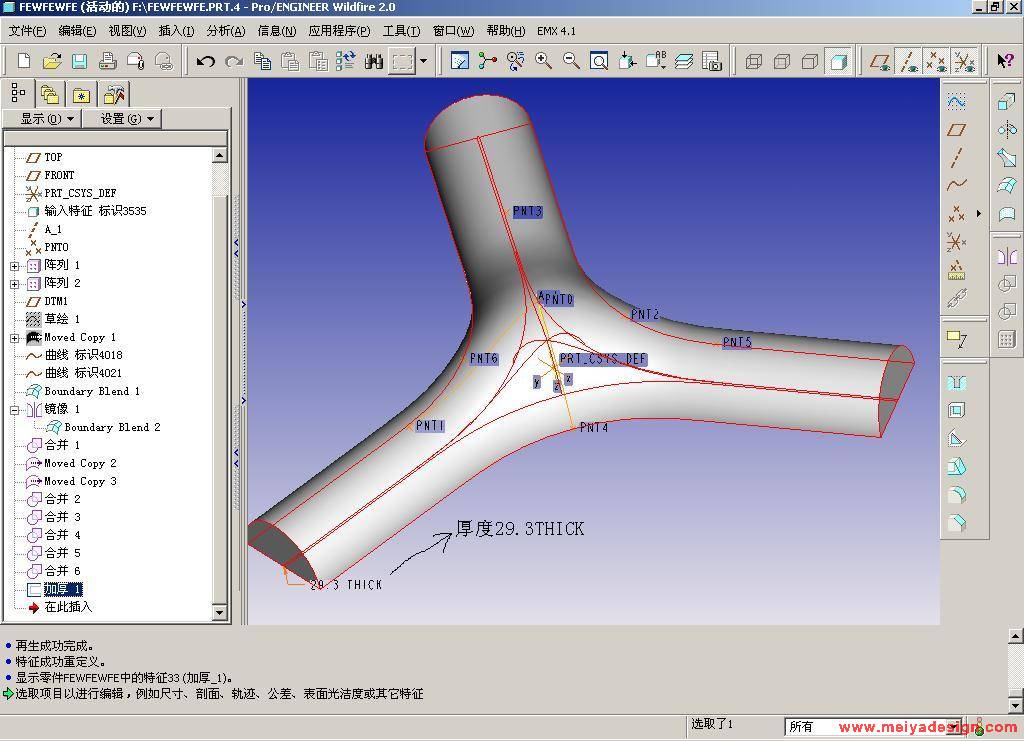Open the EMX 4.1 menu
The width and height of the screenshot is (1024, 741).
coord(556,31)
